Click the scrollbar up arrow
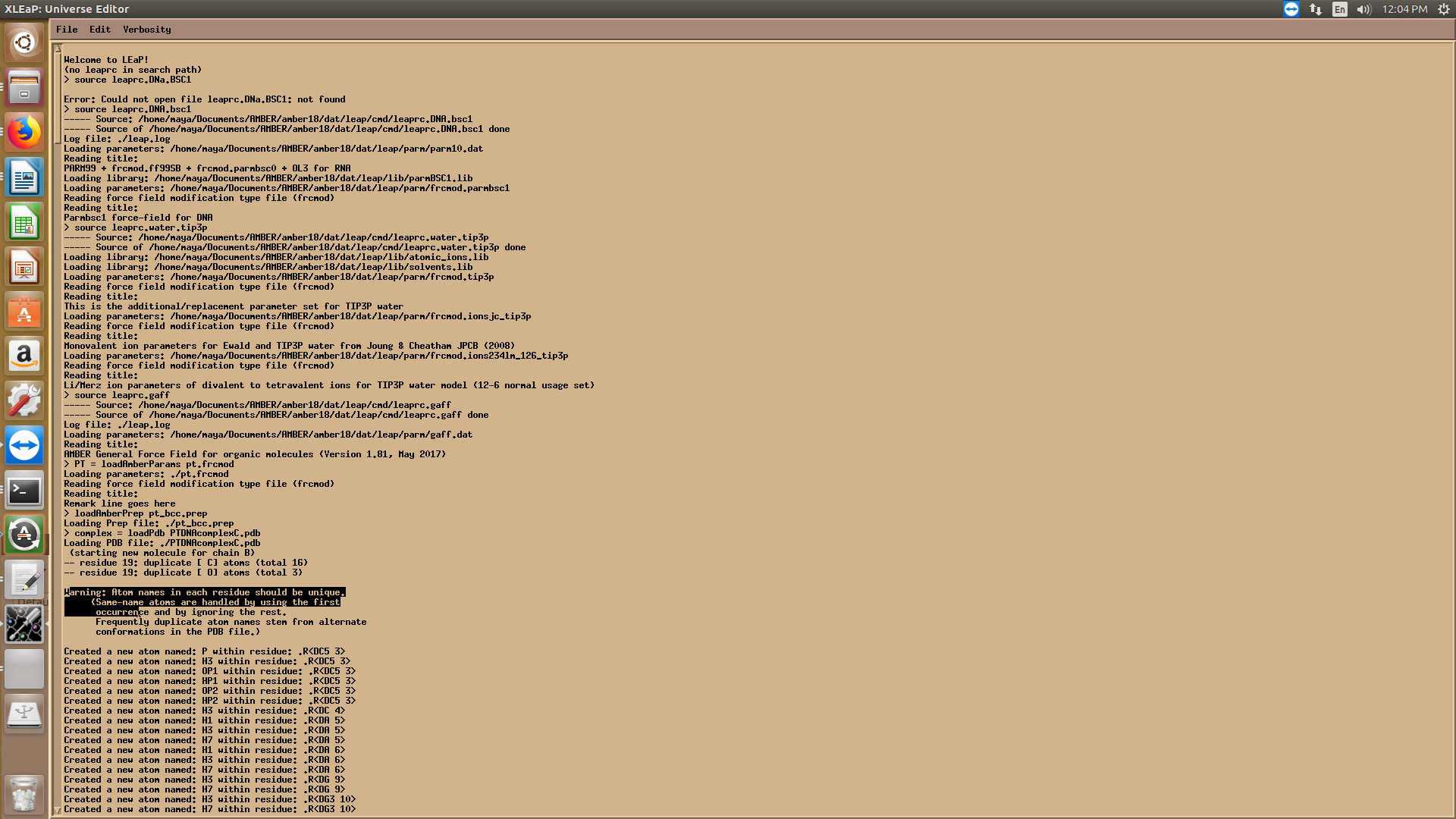The height and width of the screenshot is (819, 1456). point(58,49)
